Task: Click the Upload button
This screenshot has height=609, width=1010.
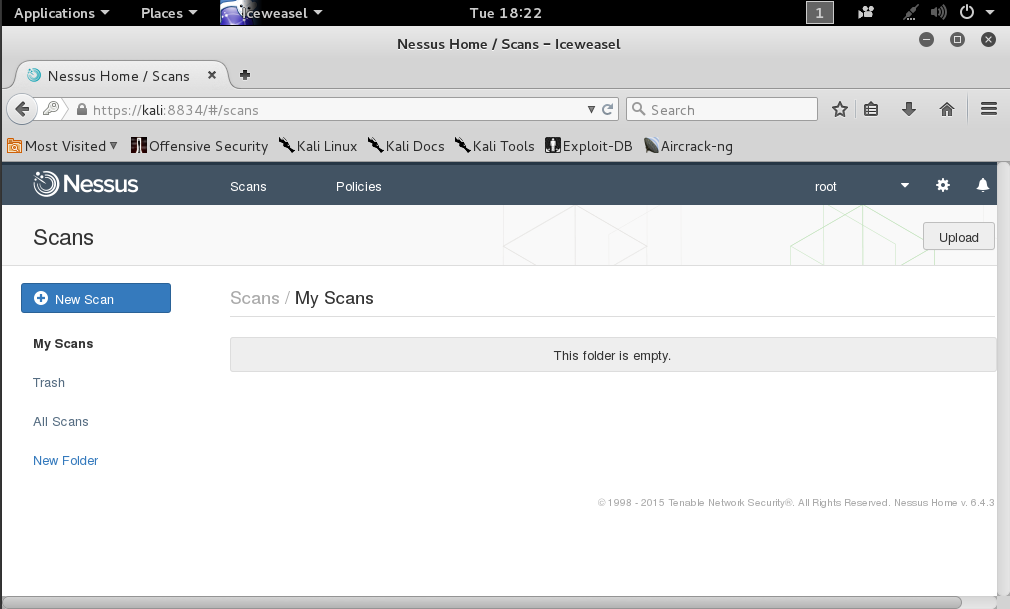Action: point(958,237)
